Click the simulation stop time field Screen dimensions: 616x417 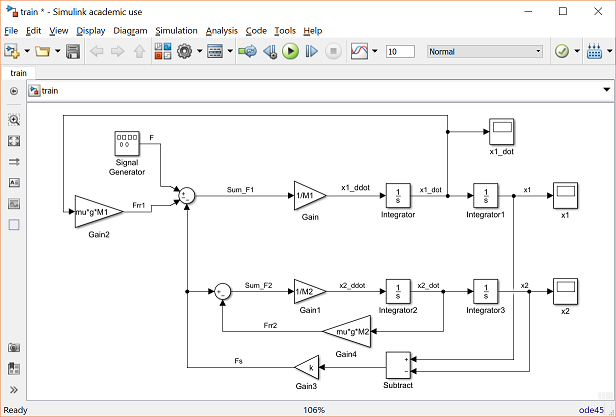[400, 51]
